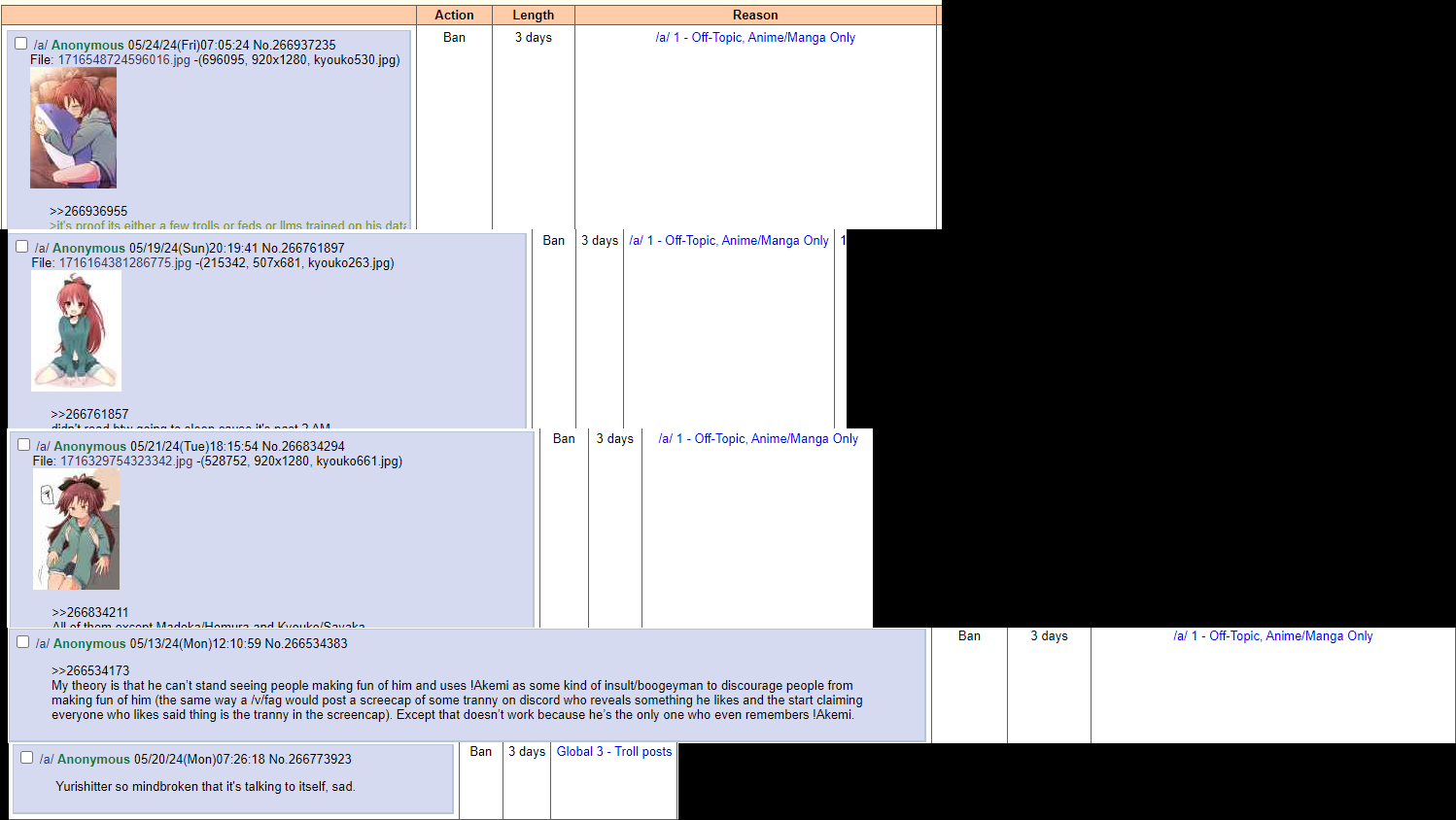
Task: Click post number No.266534383
Action: pos(306,644)
